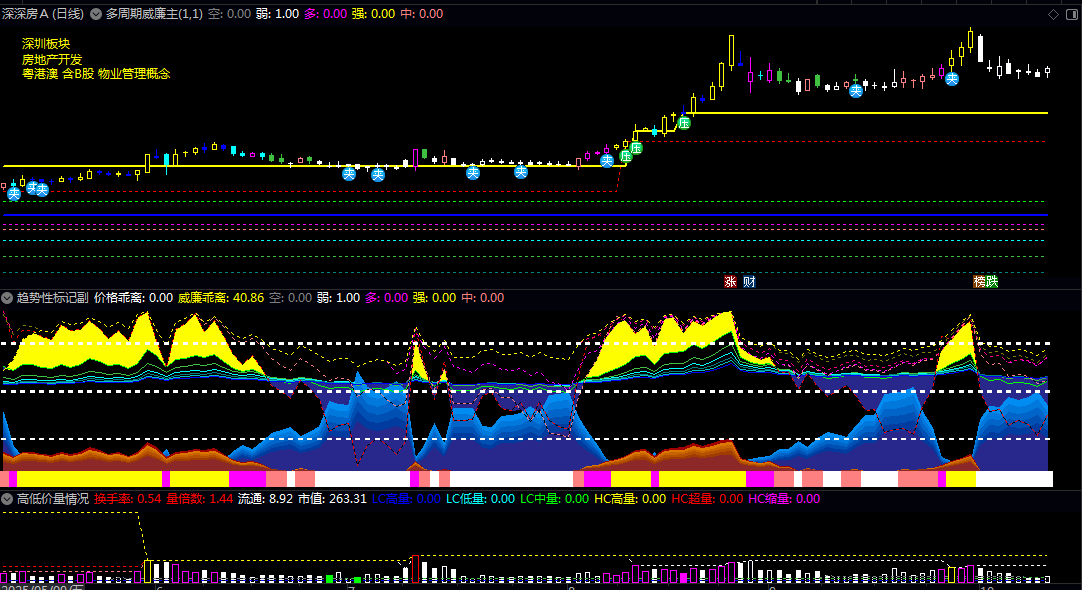This screenshot has width=1082, height=590.
Task: Click the red 涨 event marker
Action: click(x=730, y=282)
